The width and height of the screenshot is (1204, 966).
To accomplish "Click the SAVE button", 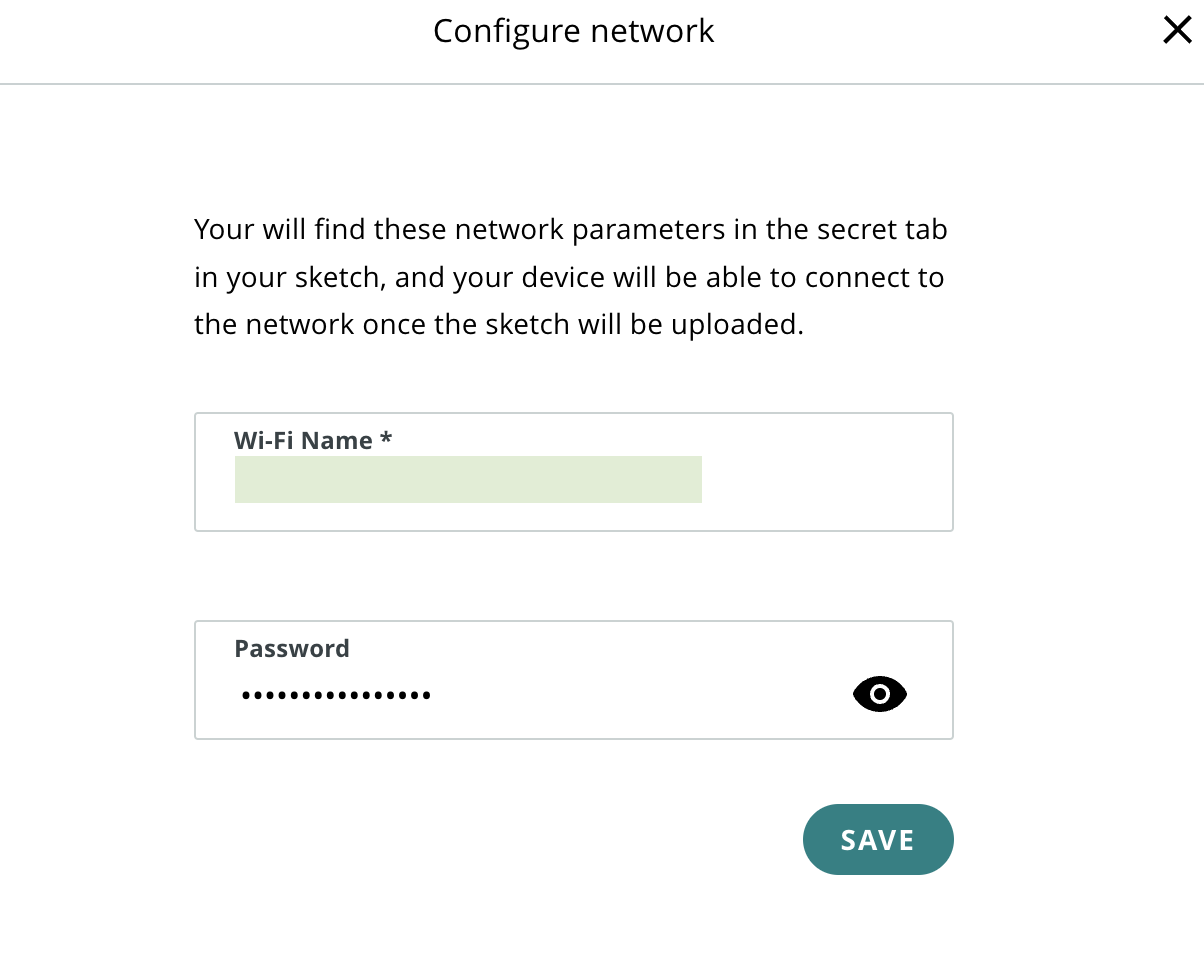I will click(878, 840).
